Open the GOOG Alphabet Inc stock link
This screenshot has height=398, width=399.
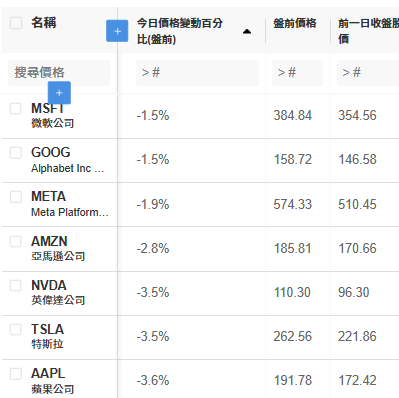pyautogui.click(x=68, y=160)
